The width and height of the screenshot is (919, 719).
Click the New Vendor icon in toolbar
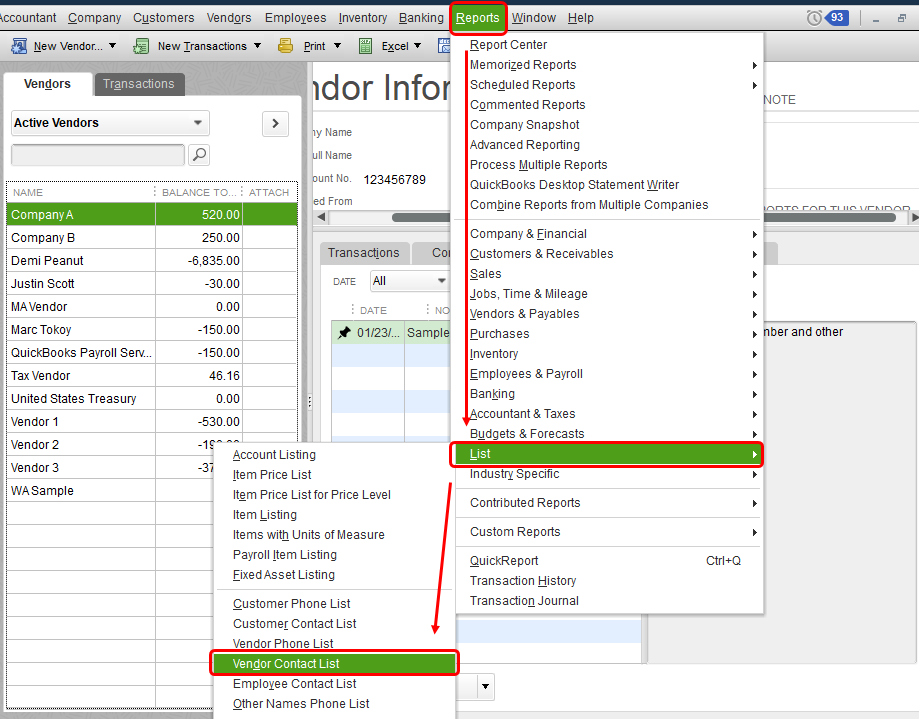click(x=19, y=46)
